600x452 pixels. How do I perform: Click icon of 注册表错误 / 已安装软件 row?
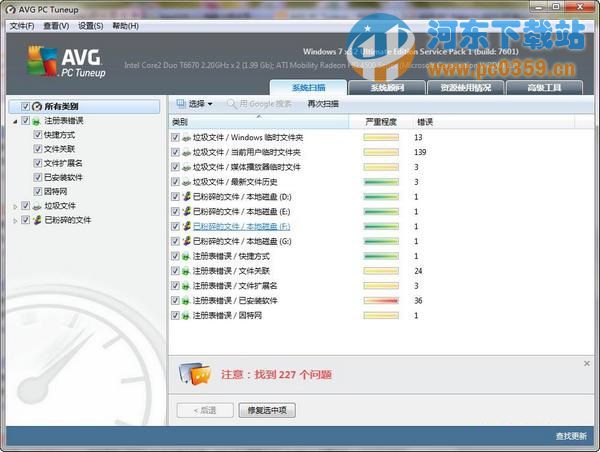(x=186, y=301)
